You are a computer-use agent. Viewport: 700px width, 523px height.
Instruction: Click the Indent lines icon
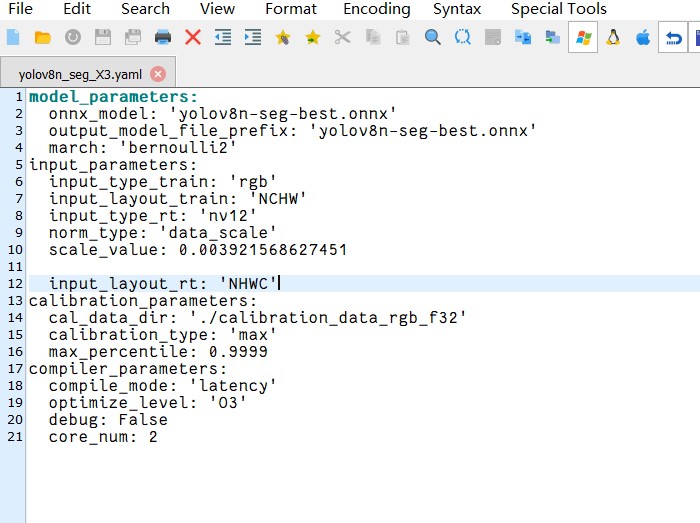(x=253, y=38)
